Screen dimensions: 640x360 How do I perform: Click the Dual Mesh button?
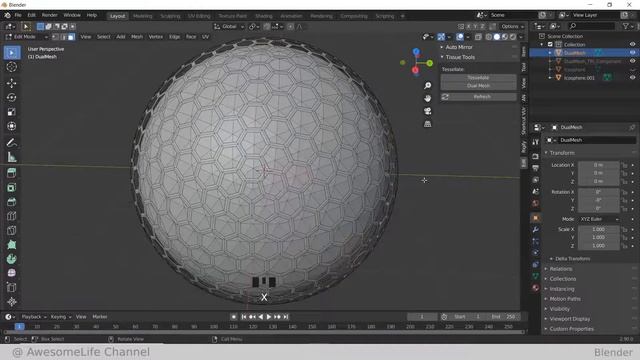(x=478, y=86)
